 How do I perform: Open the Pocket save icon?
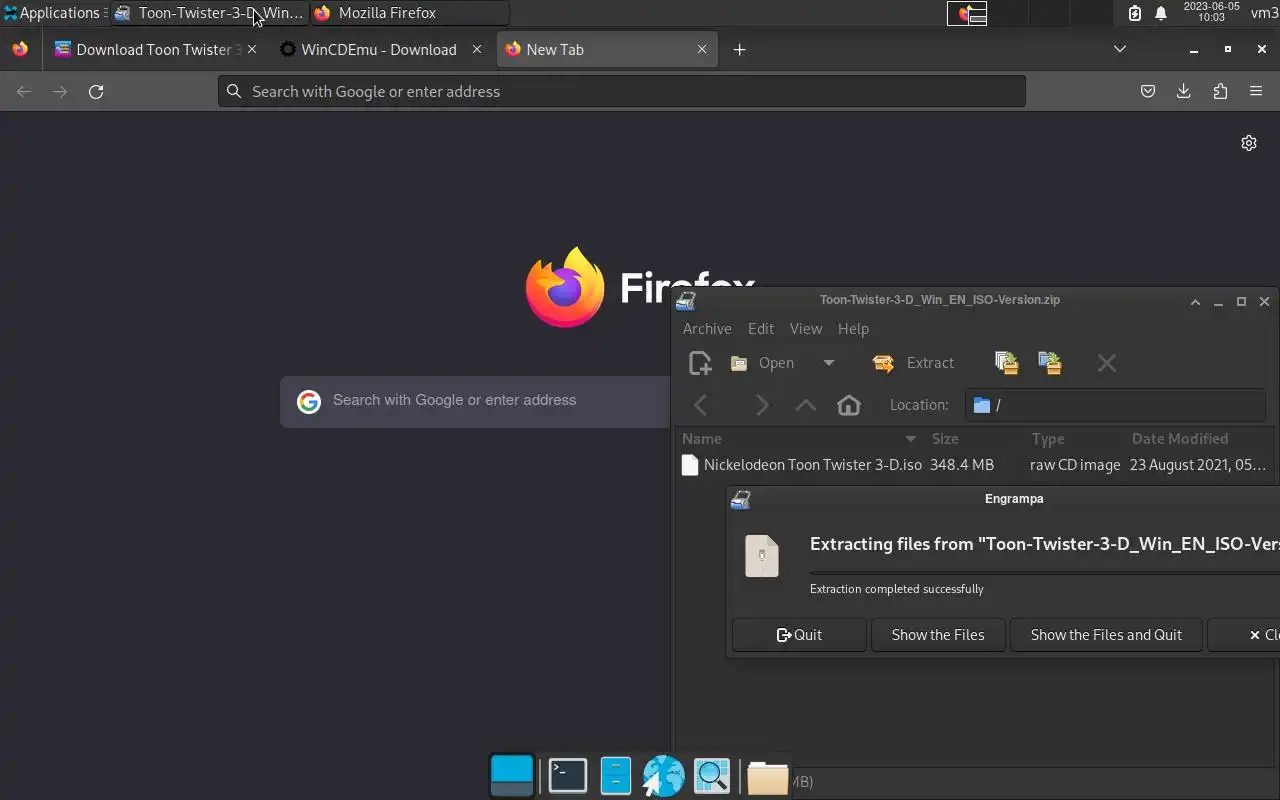(x=1148, y=91)
